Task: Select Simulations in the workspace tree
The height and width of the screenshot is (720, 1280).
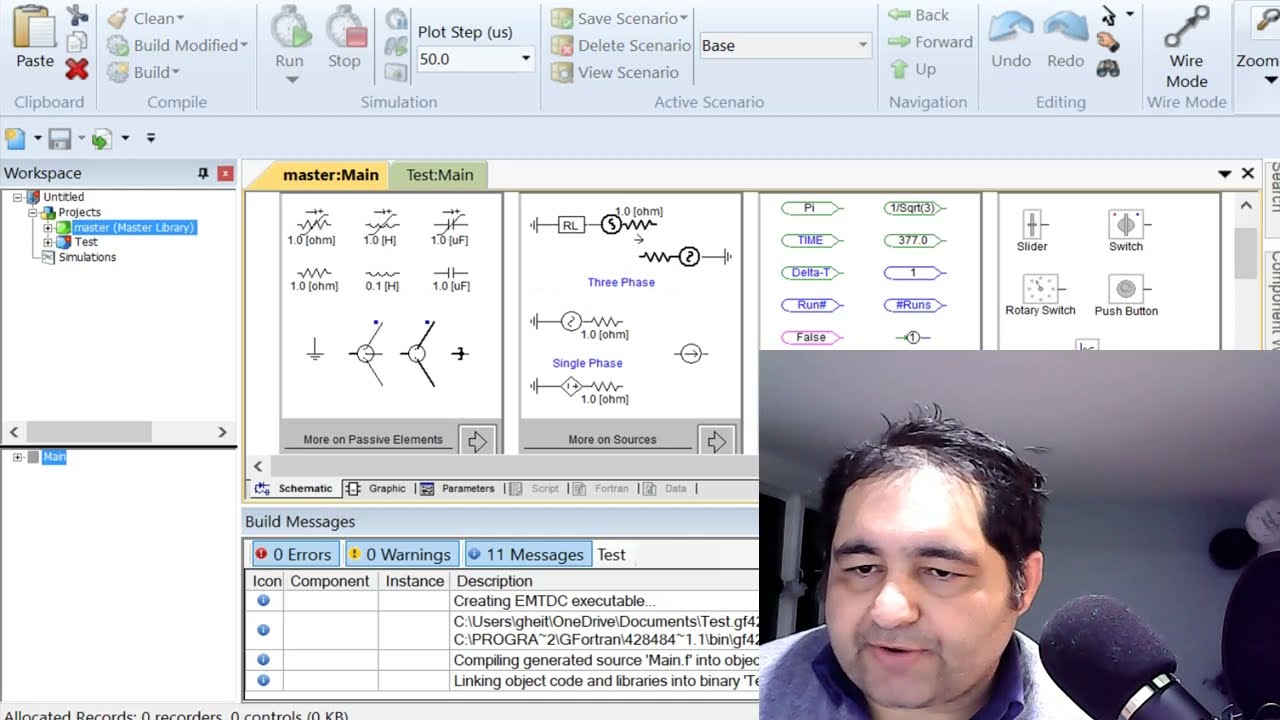Action: pos(87,257)
